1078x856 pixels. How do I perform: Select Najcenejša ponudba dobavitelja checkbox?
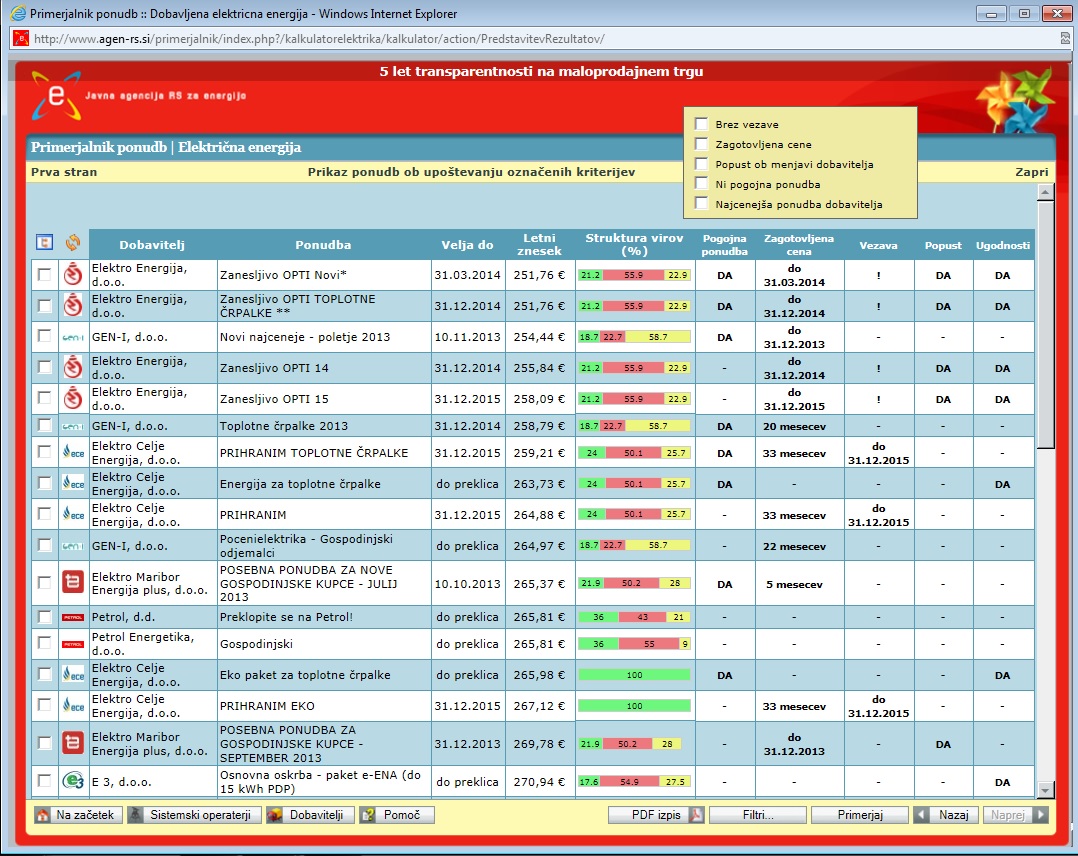[701, 204]
